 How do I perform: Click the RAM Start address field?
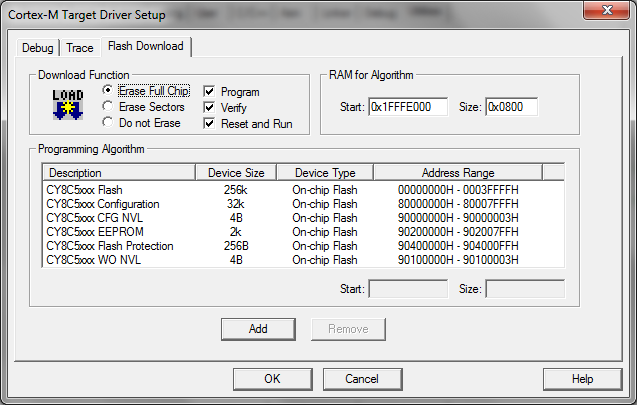[x=407, y=107]
